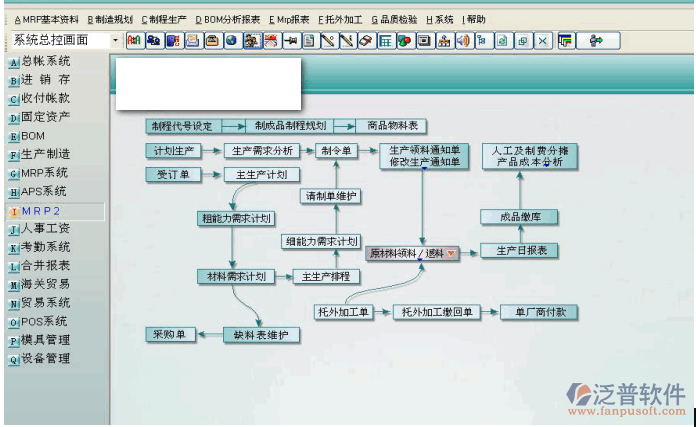Select 总帐系统 in the left sidebar

click(45, 62)
